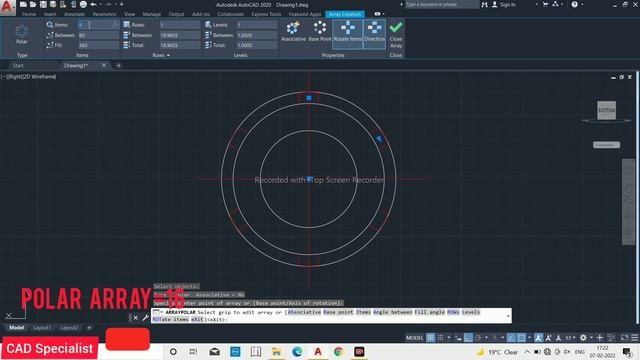Expand Quick Access Toolbar customize dropdown
Screen dimensions: 640x360
point(122,4)
